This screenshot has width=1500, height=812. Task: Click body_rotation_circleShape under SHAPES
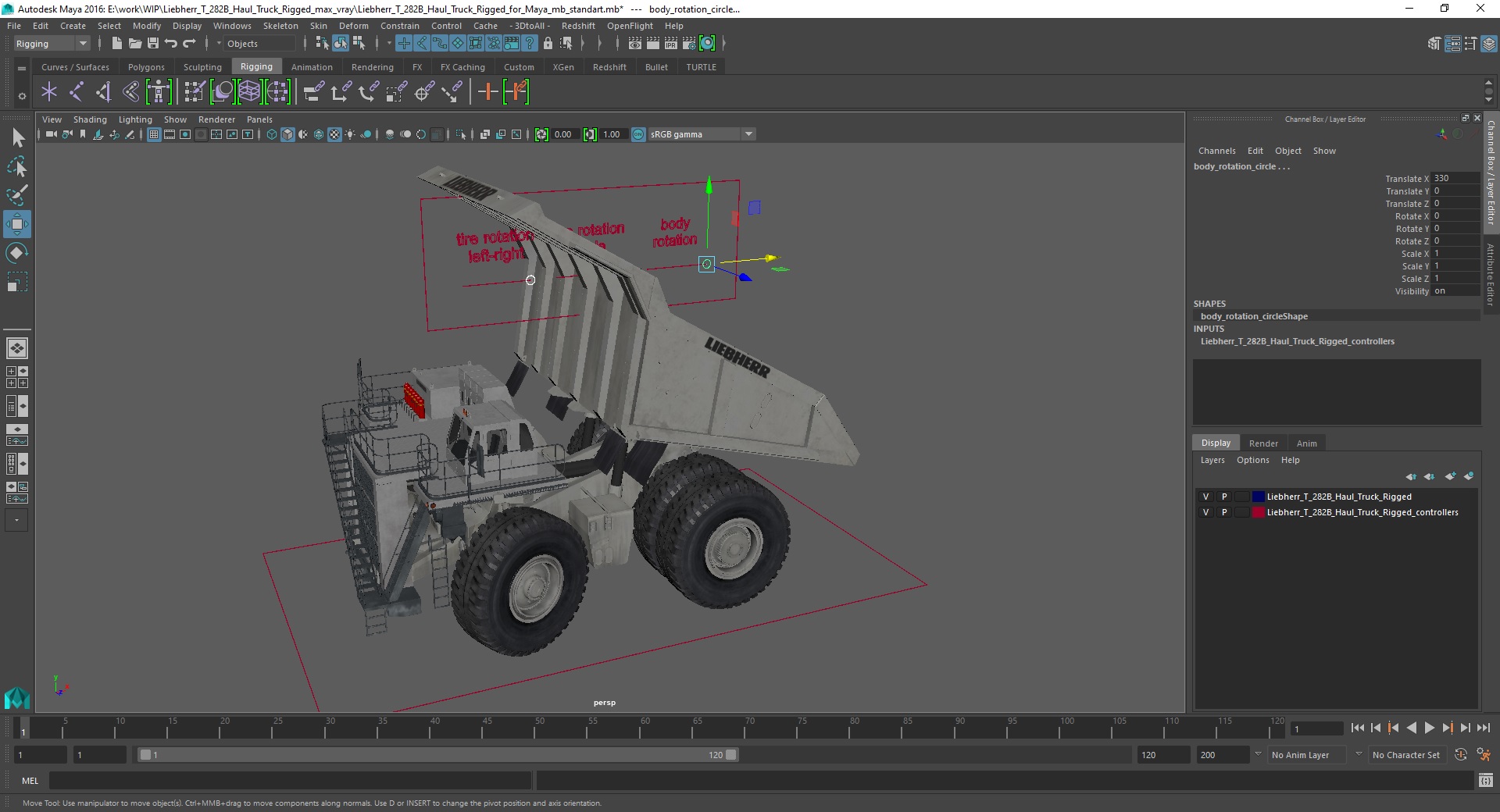[1254, 316]
